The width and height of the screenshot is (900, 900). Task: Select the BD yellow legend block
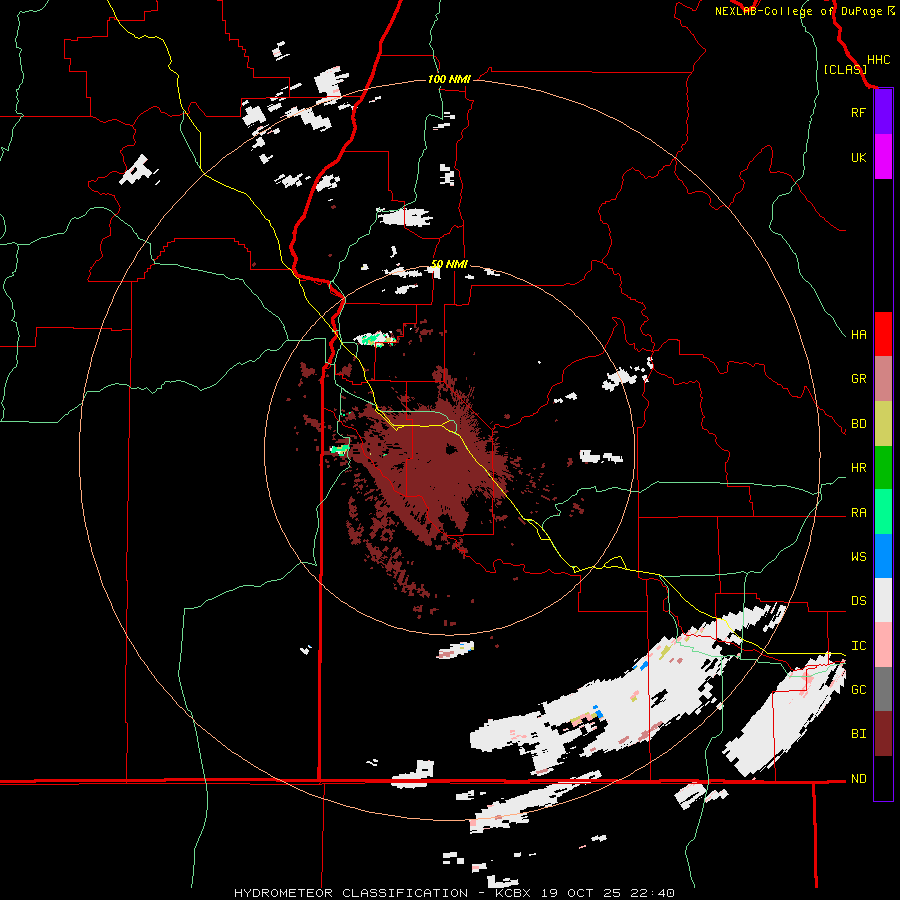point(883,424)
